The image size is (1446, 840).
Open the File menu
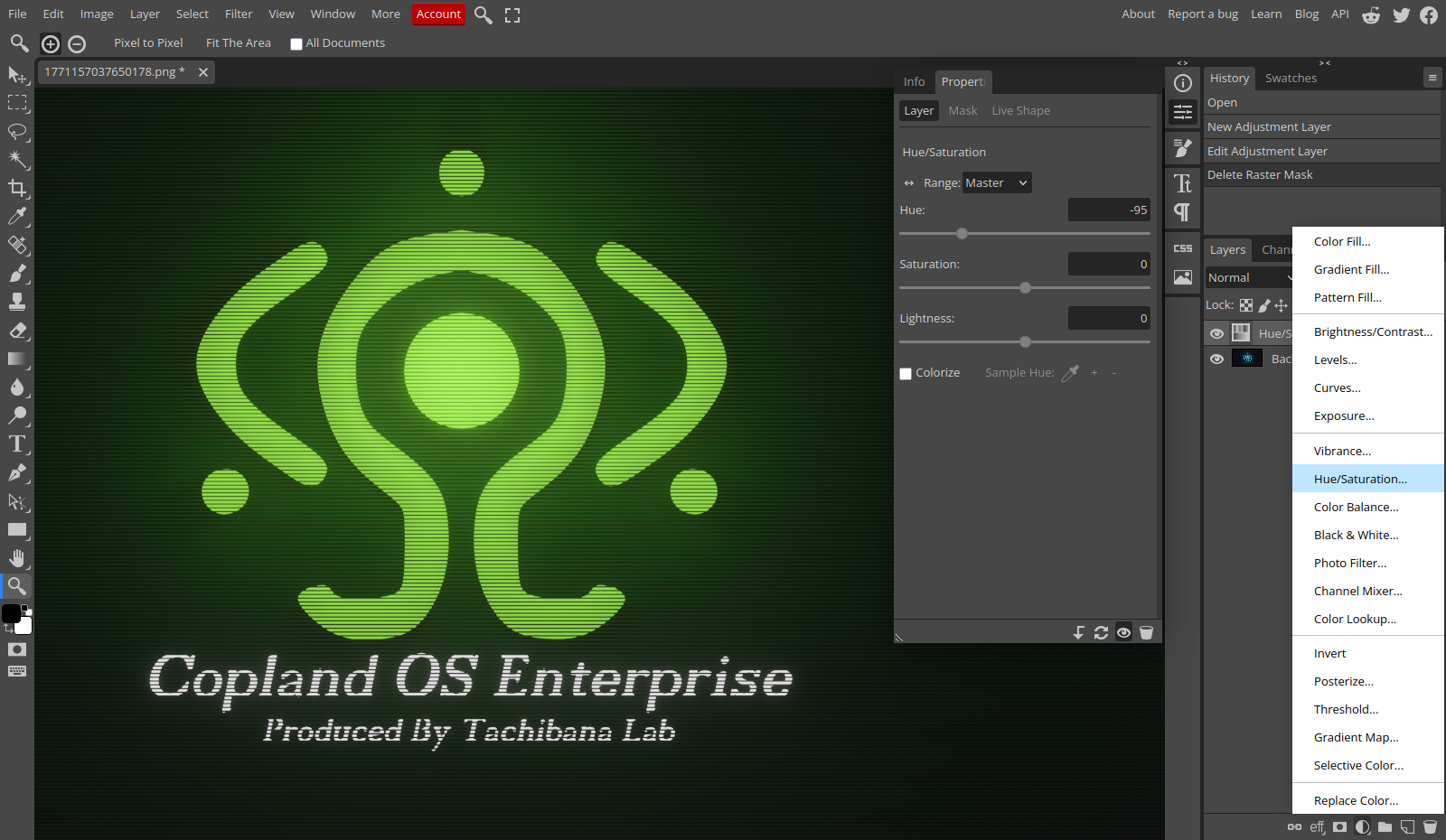click(17, 14)
